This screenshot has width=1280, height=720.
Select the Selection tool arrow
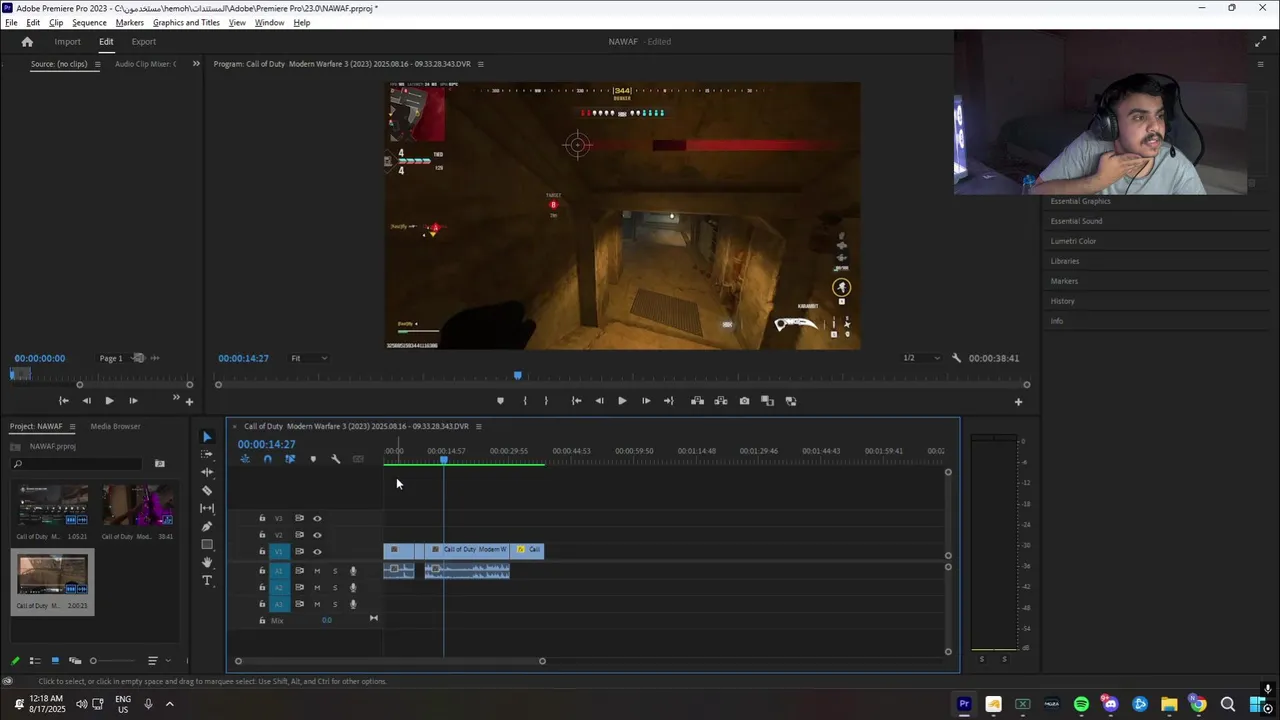click(207, 437)
